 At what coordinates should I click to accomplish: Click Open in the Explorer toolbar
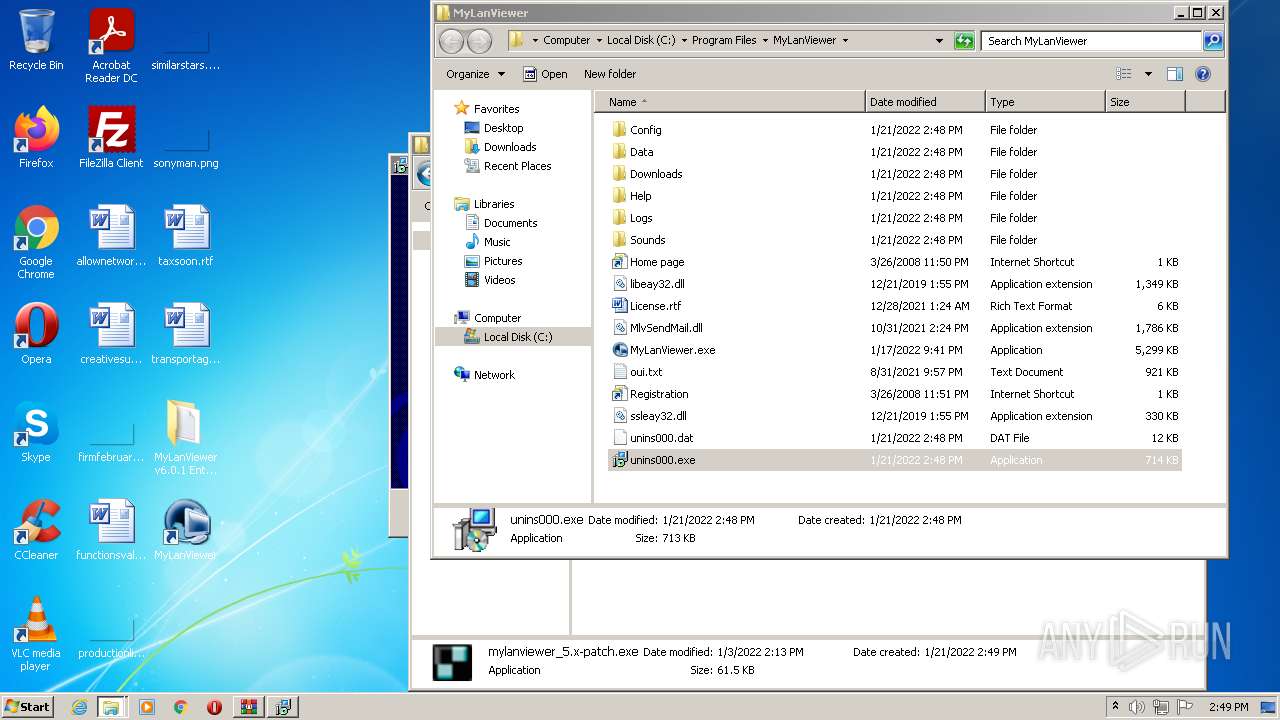[545, 74]
